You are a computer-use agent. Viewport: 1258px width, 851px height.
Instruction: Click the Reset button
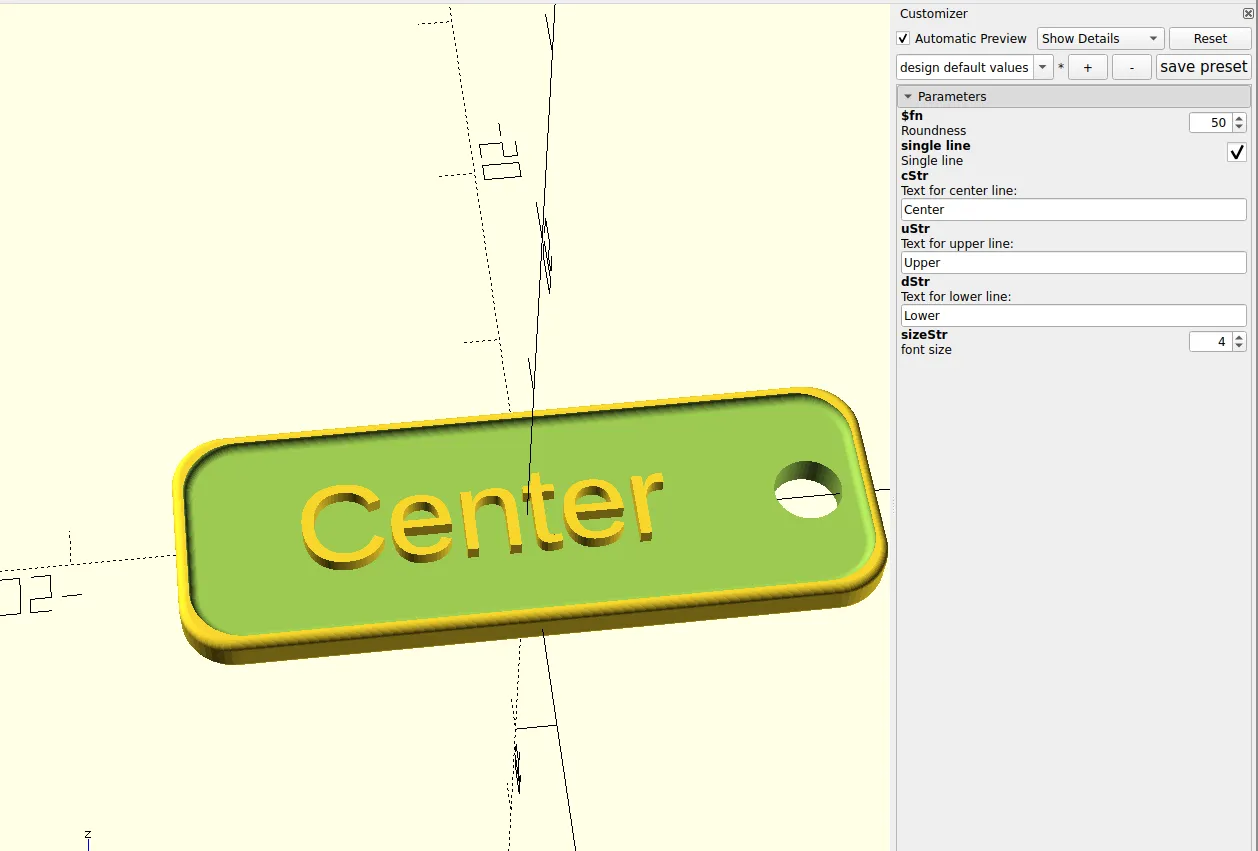(1210, 39)
